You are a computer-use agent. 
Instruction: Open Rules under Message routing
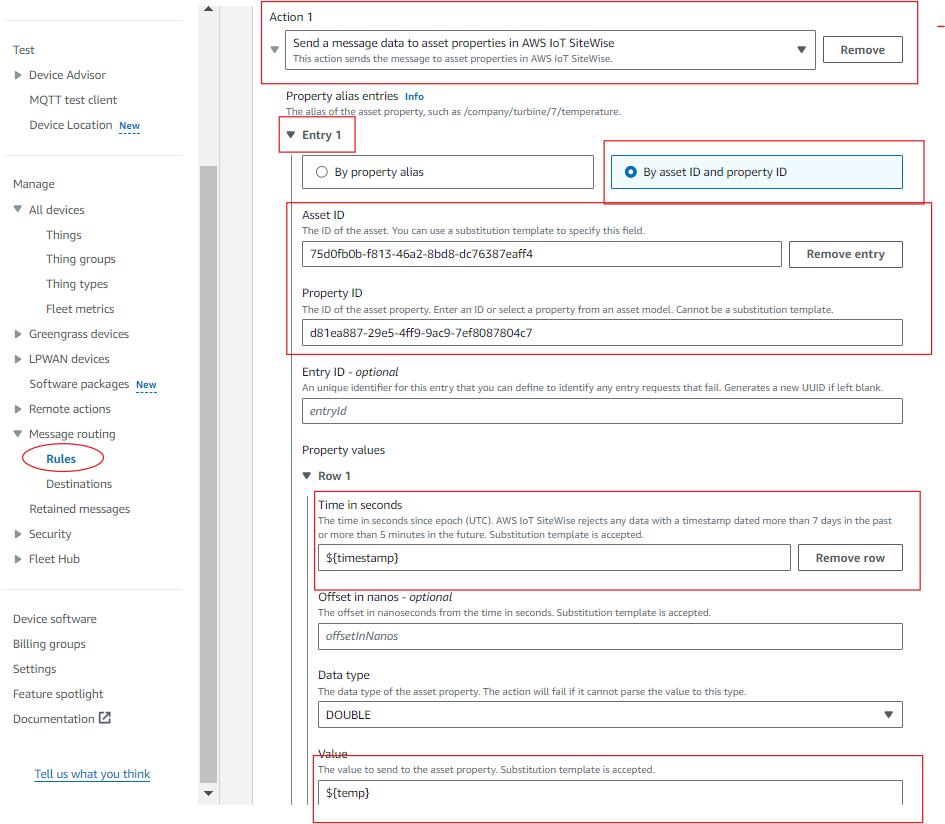61,459
